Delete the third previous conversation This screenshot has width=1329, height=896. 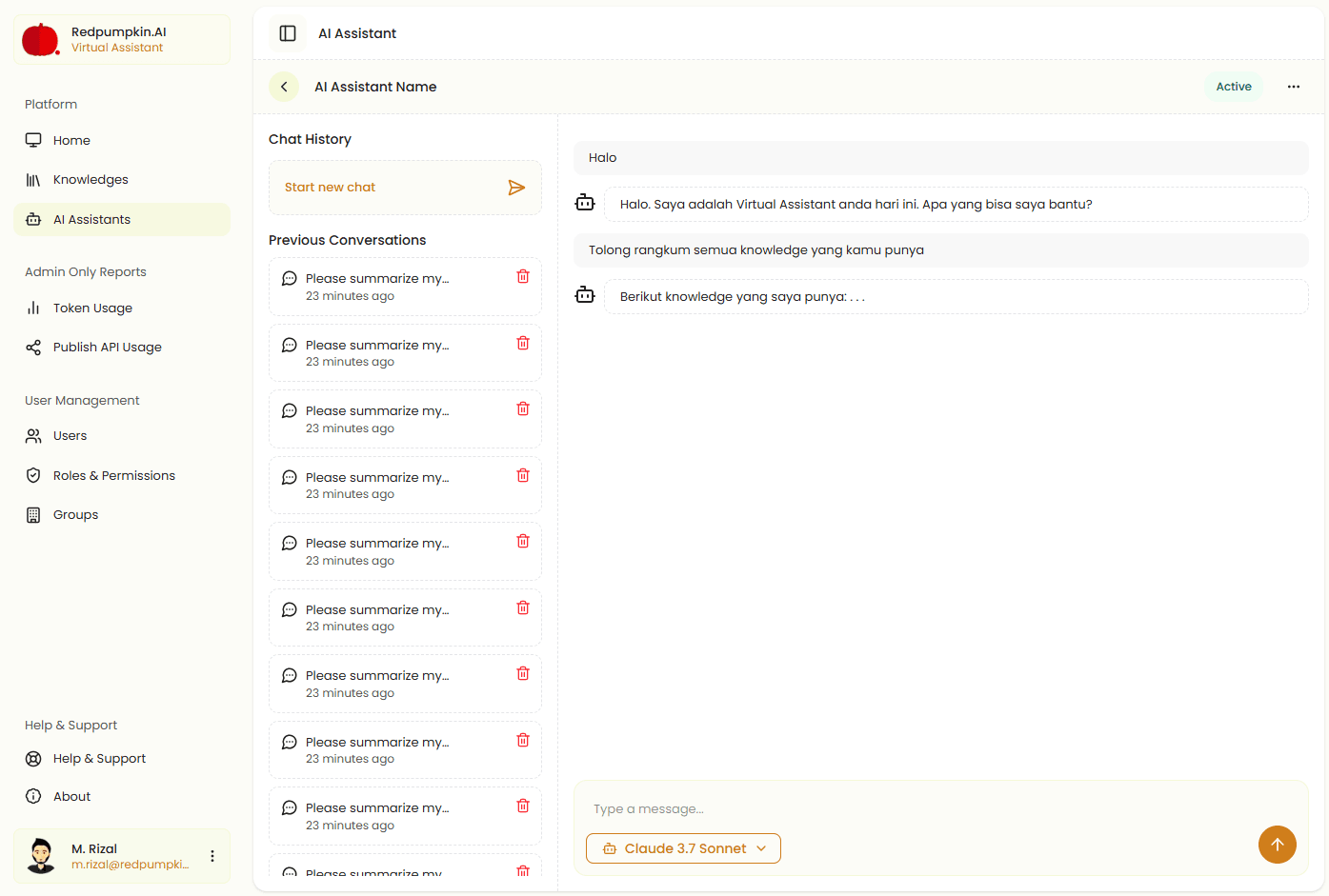click(x=523, y=409)
